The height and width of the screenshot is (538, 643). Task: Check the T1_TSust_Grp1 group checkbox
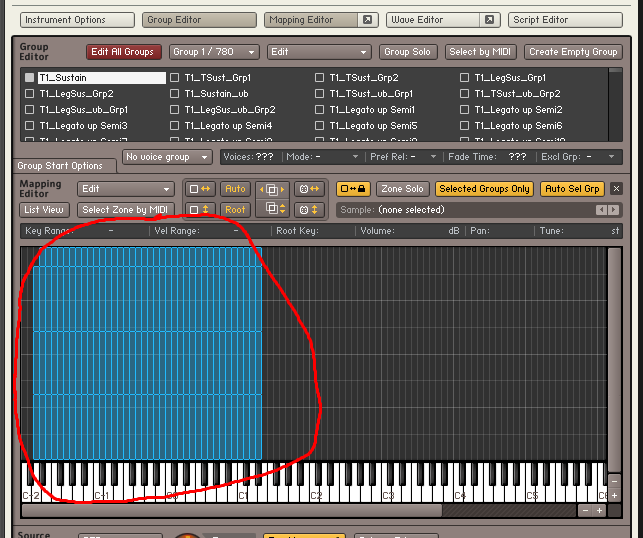click(x=174, y=78)
